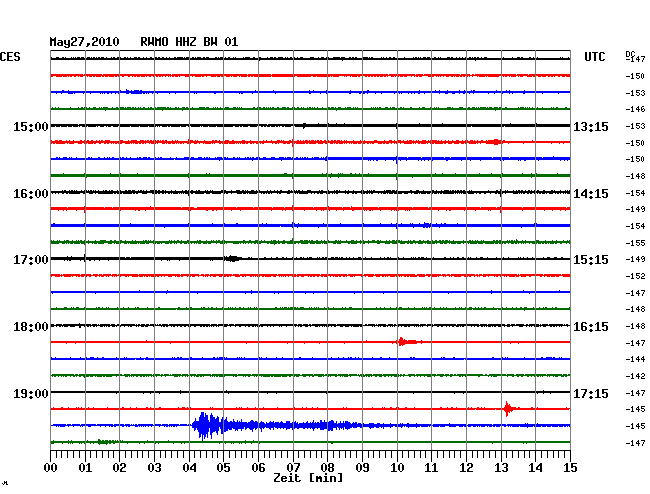Click minute tick label 10 on the axis
The image size is (650, 494).
pos(397,468)
